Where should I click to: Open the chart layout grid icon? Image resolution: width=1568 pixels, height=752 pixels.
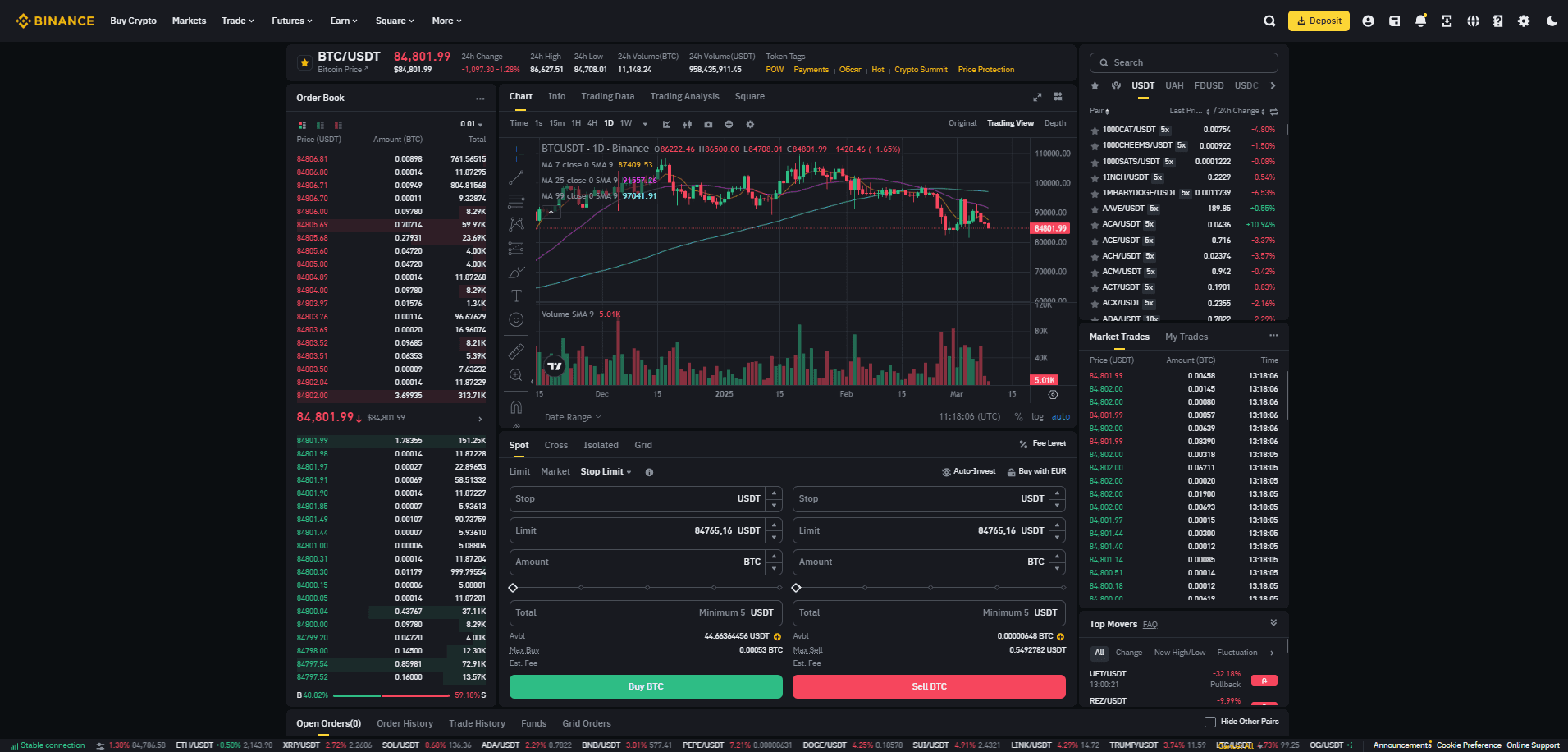[1058, 97]
